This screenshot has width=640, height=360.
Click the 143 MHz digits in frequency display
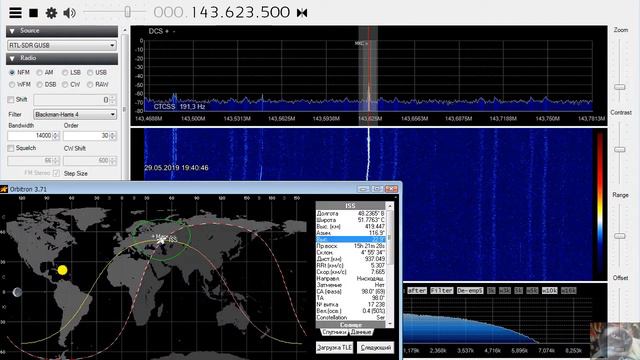coord(204,12)
